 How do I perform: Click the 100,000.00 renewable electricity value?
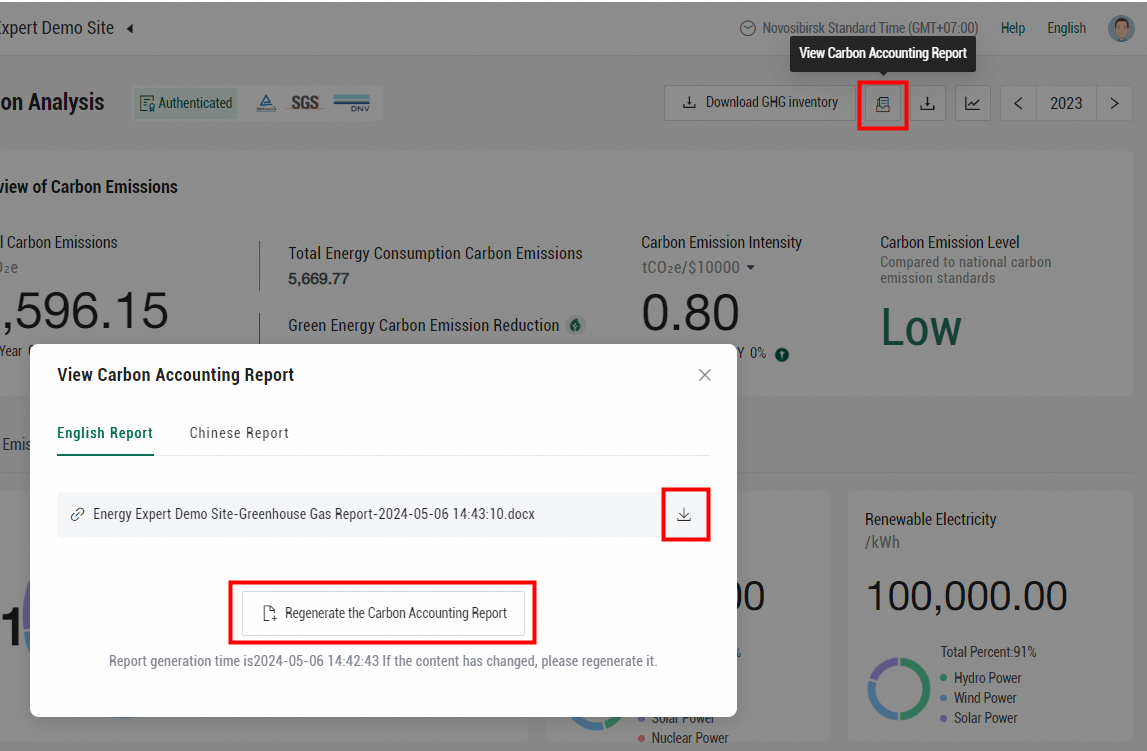click(x=966, y=596)
